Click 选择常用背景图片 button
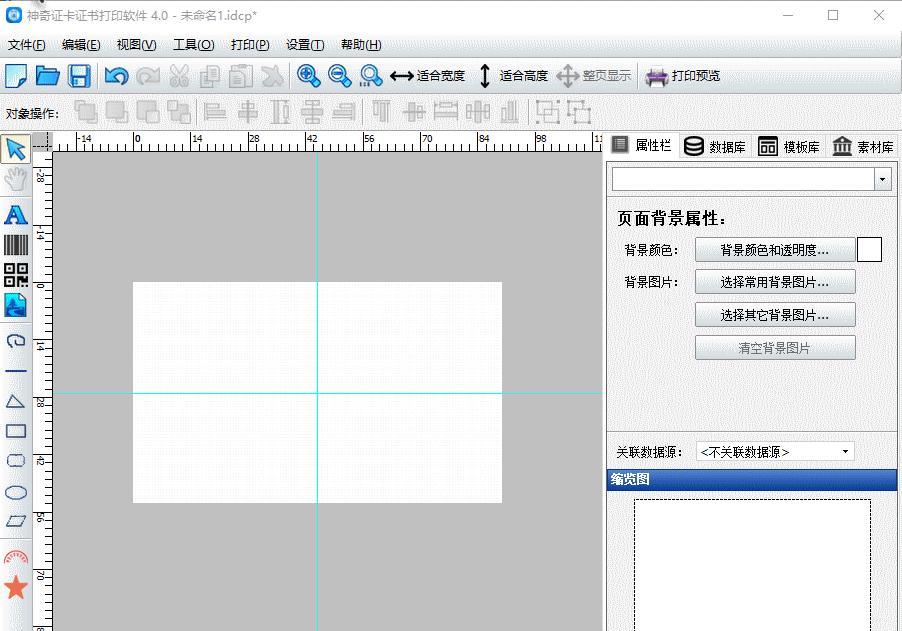Viewport: 902px width, 631px height. (775, 282)
